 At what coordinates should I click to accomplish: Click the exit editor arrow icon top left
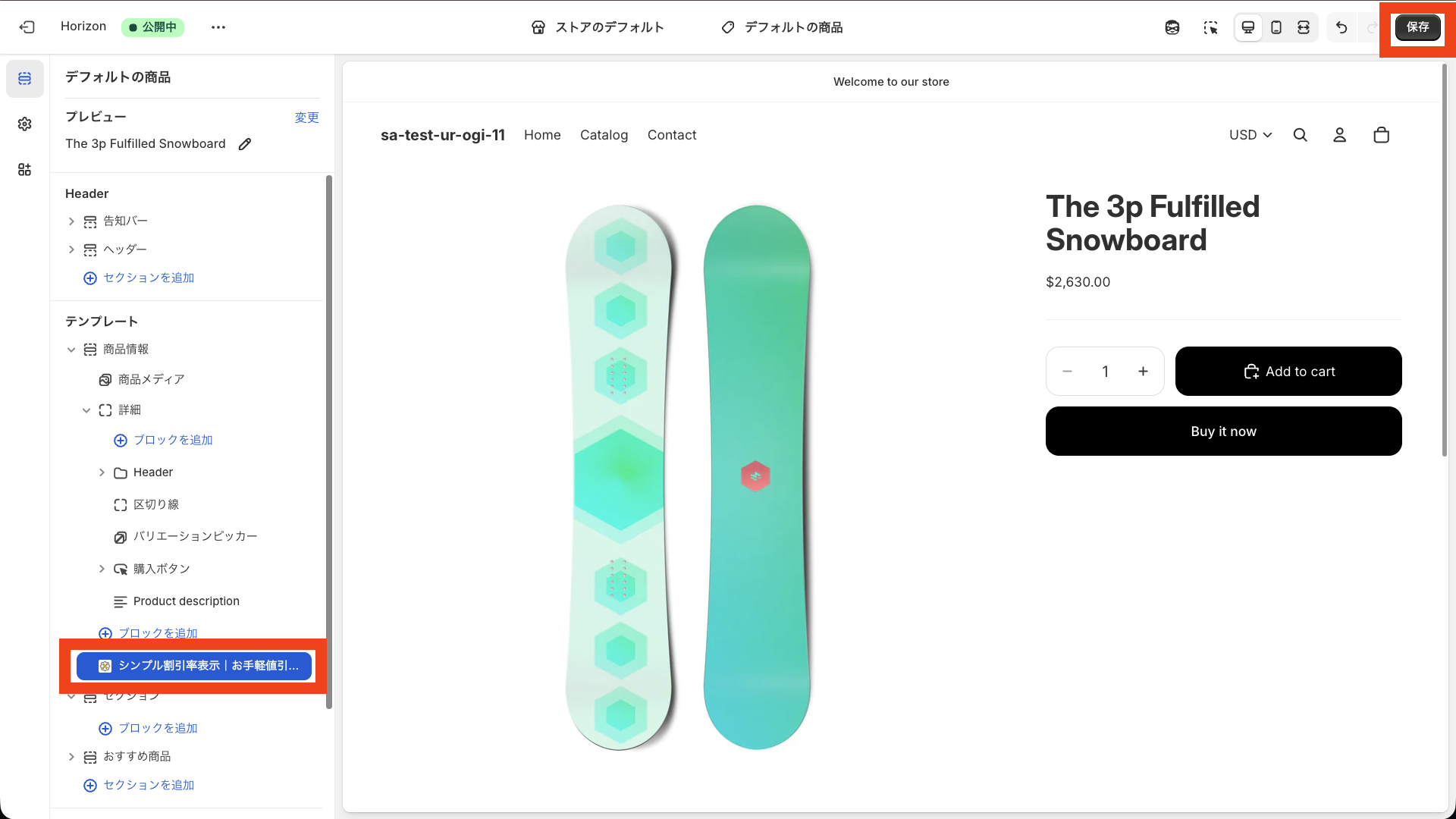tap(27, 27)
